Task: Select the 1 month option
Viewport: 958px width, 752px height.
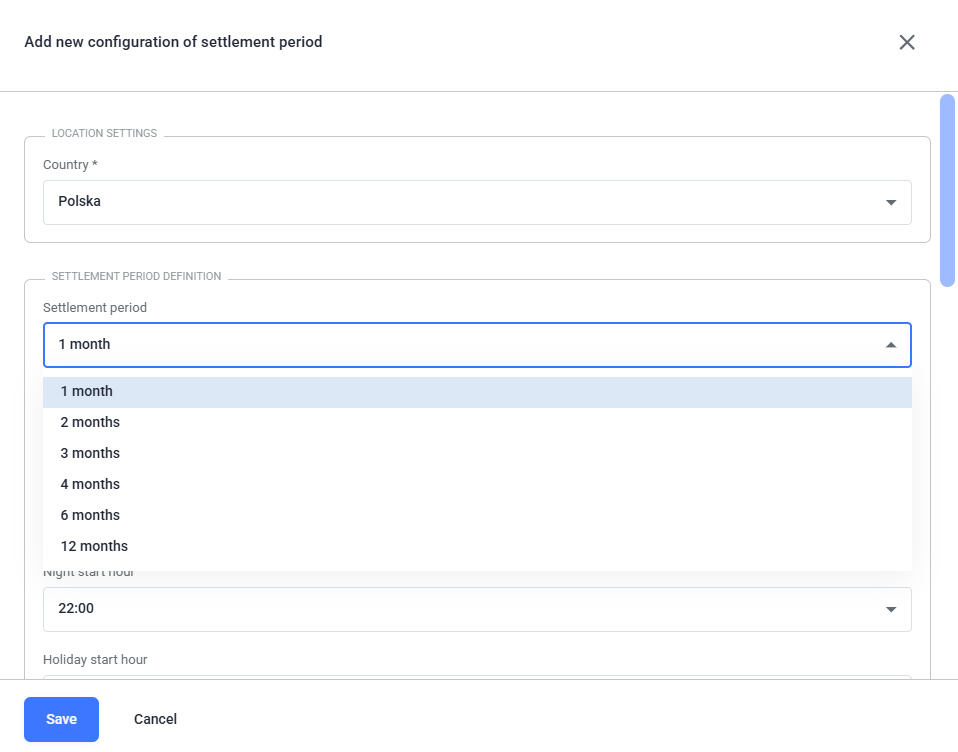Action: click(x=477, y=392)
